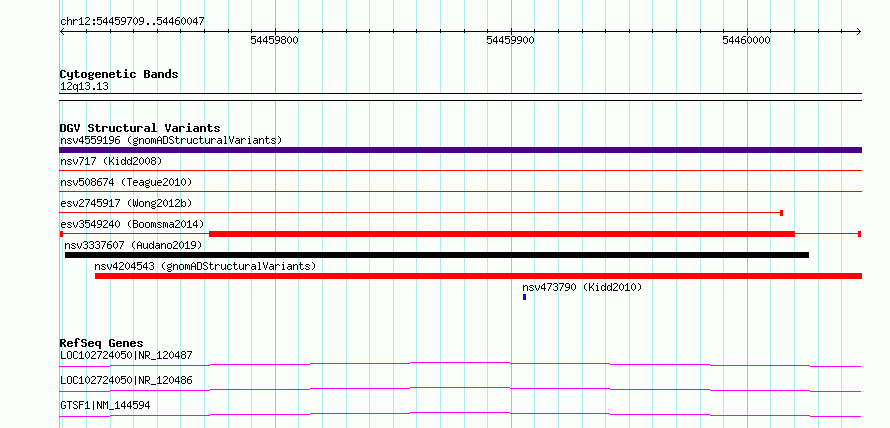Select the DGV Structural Variants track heading
Image resolution: width=890 pixels, height=428 pixels.
pos(140,128)
